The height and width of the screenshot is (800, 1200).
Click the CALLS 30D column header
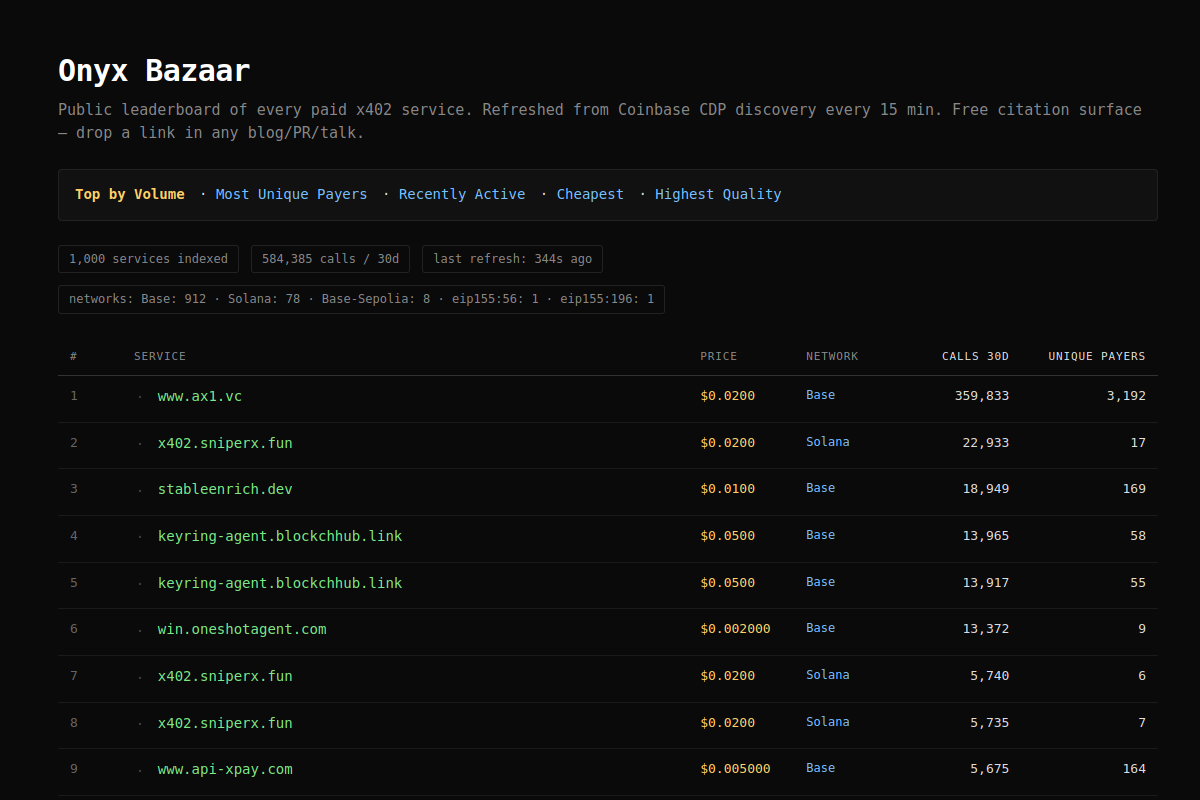975,356
